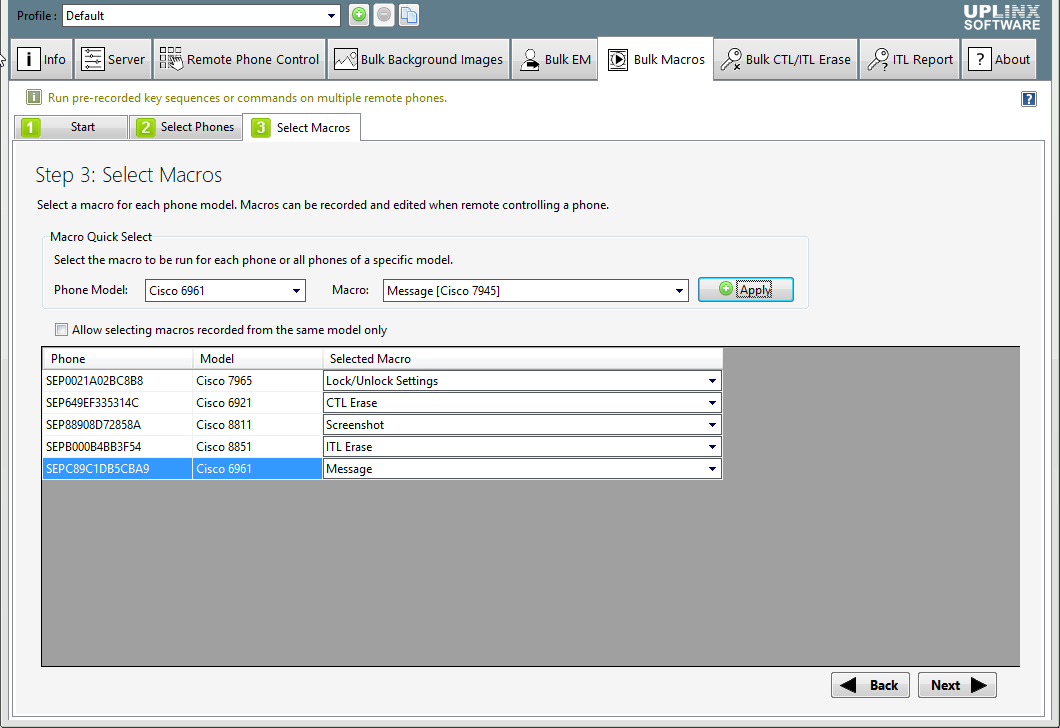Switch to Remote Phone Control tab

(x=239, y=59)
